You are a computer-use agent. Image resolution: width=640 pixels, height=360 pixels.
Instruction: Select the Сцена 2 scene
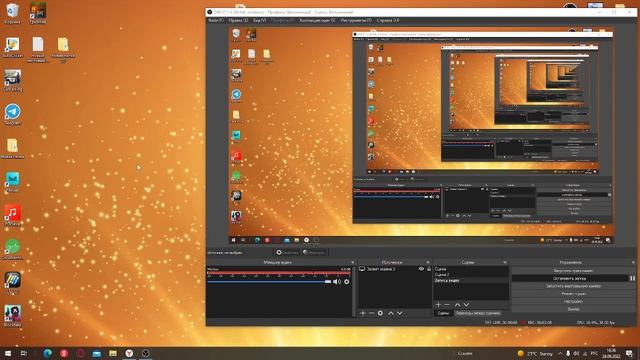click(x=471, y=275)
